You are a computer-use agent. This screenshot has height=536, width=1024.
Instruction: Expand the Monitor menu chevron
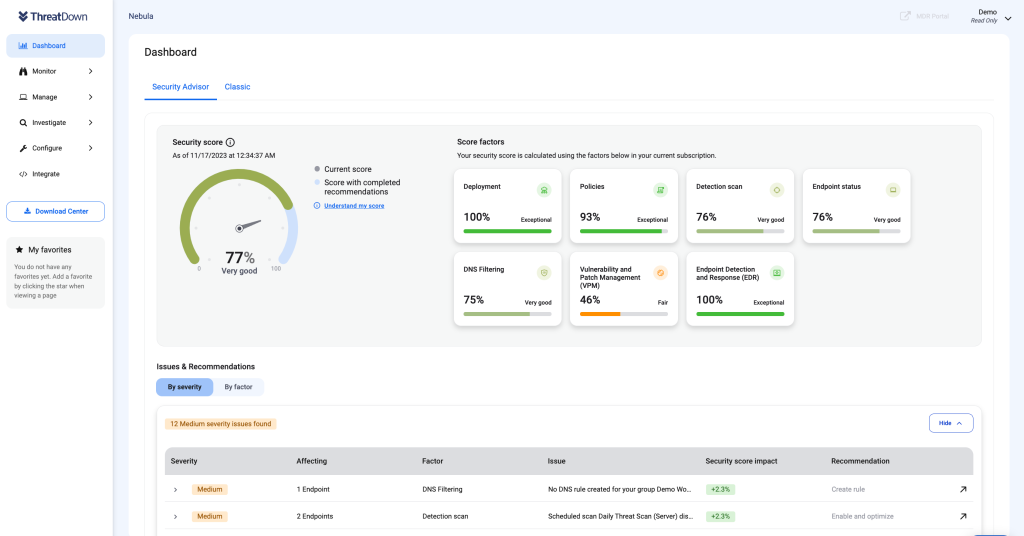point(90,71)
